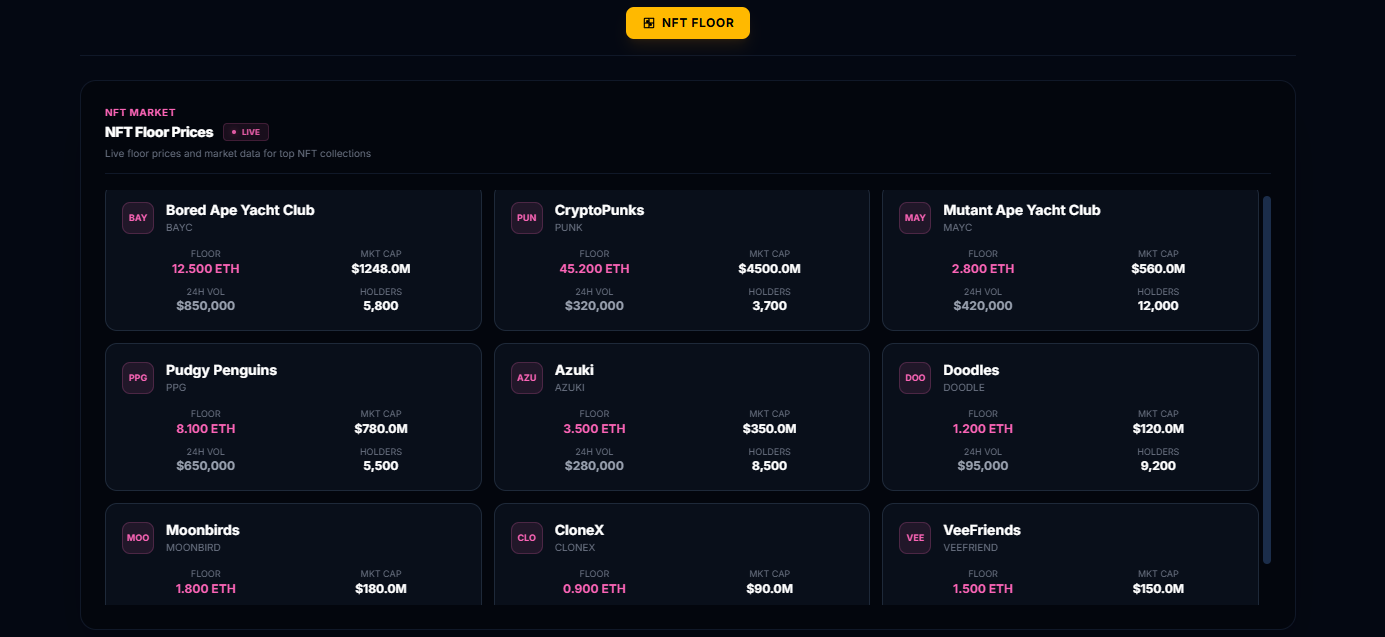1385x637 pixels.
Task: Click the 0.900 ETH floor price
Action: (594, 589)
